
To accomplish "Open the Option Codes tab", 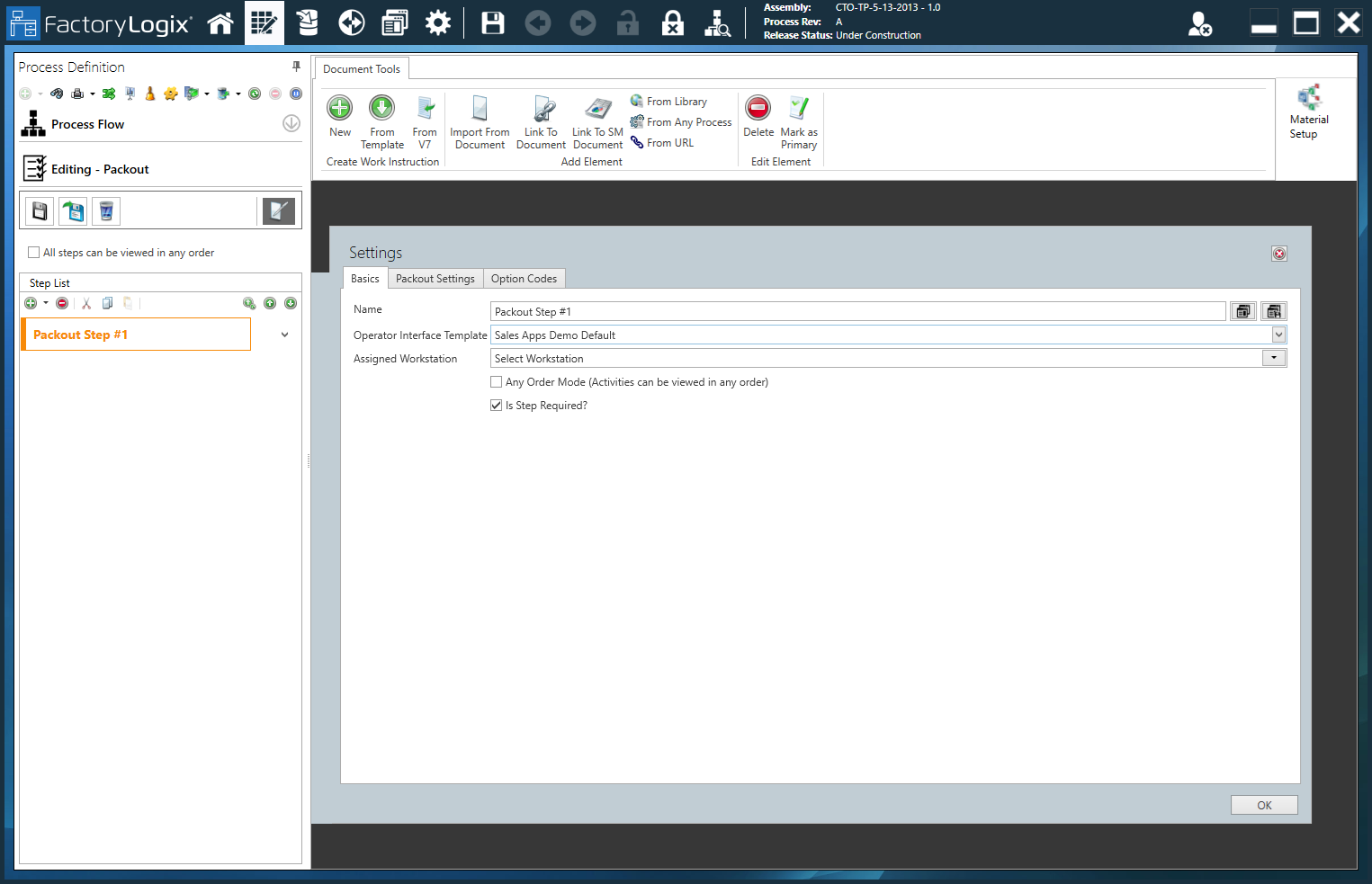I will pyautogui.click(x=524, y=279).
